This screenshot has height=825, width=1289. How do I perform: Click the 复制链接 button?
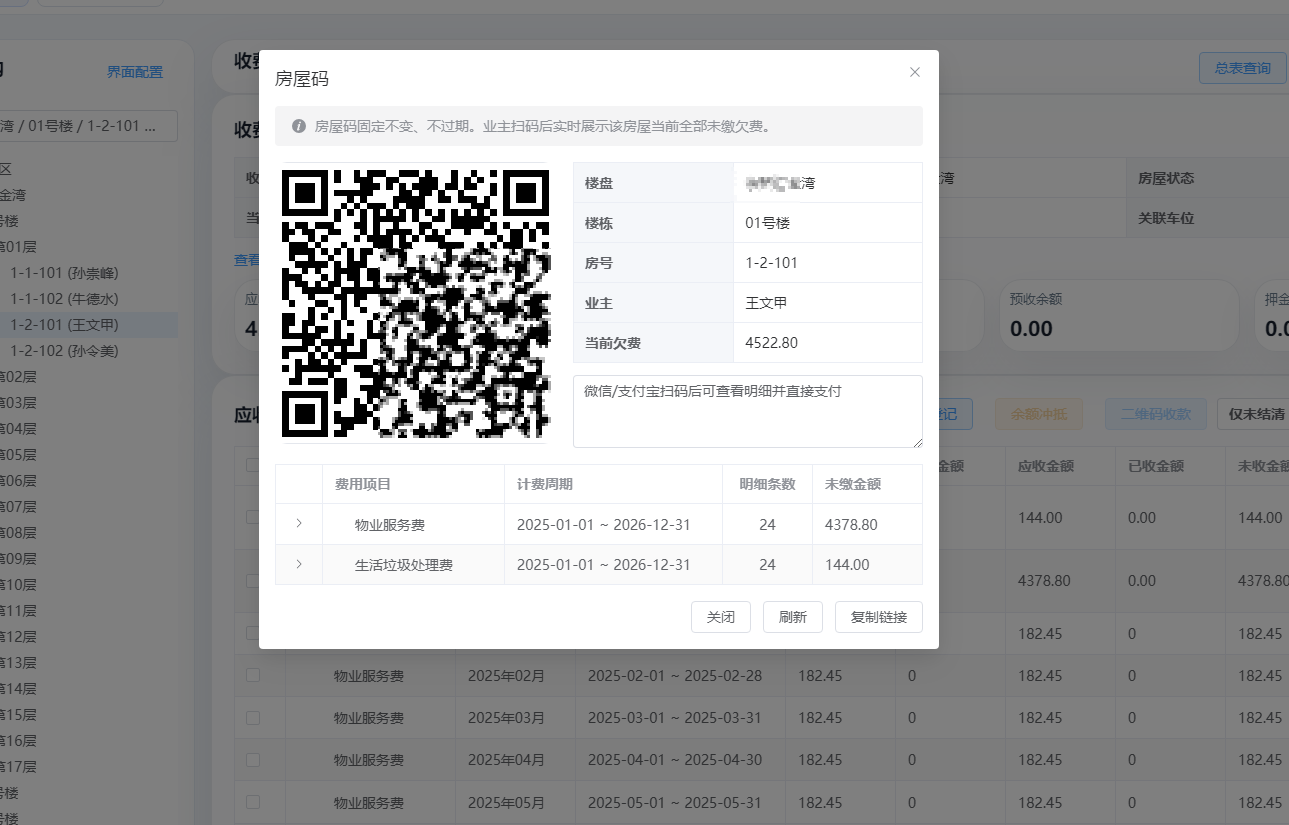[879, 617]
